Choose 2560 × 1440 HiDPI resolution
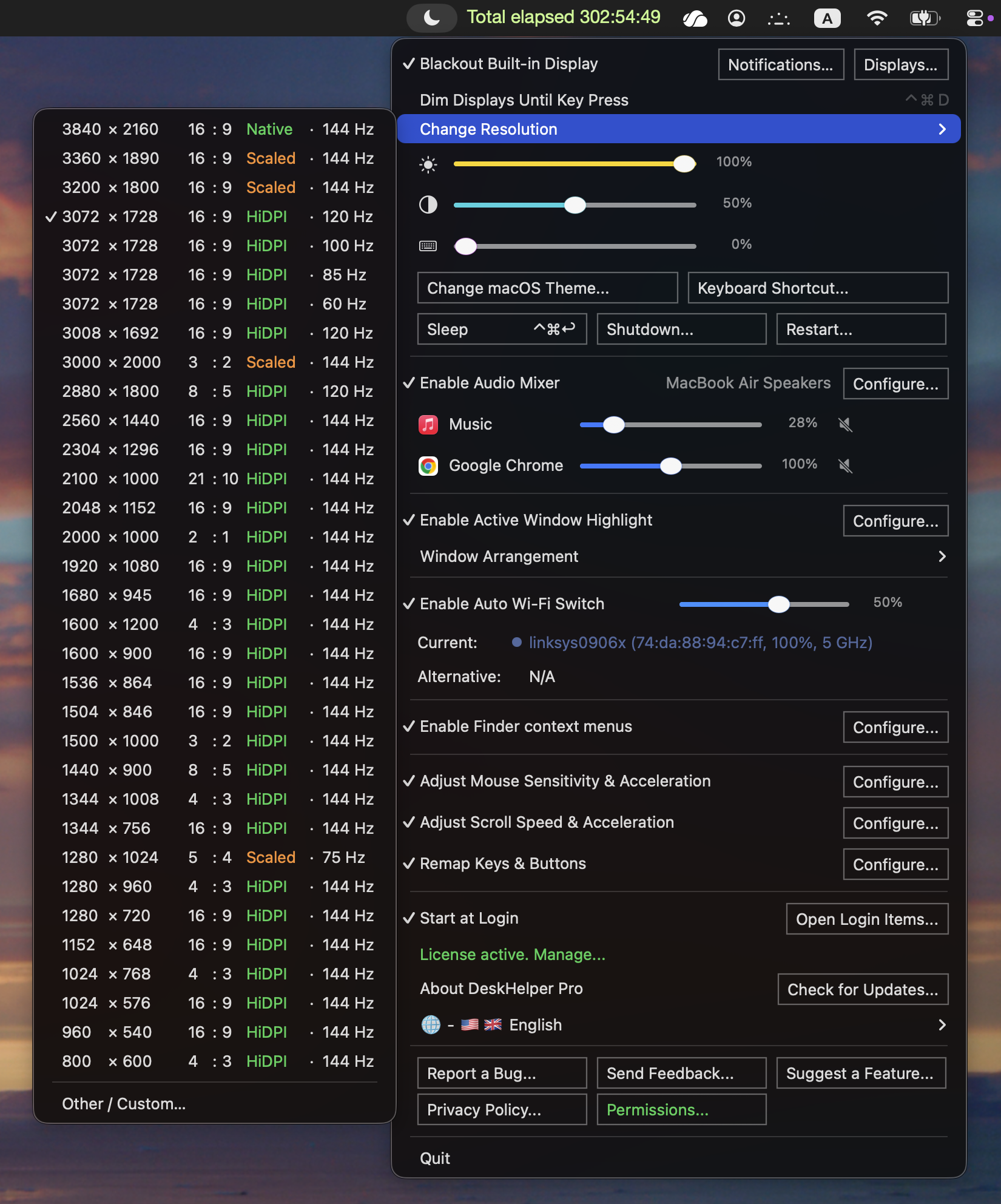This screenshot has width=1001, height=1204. [x=214, y=421]
